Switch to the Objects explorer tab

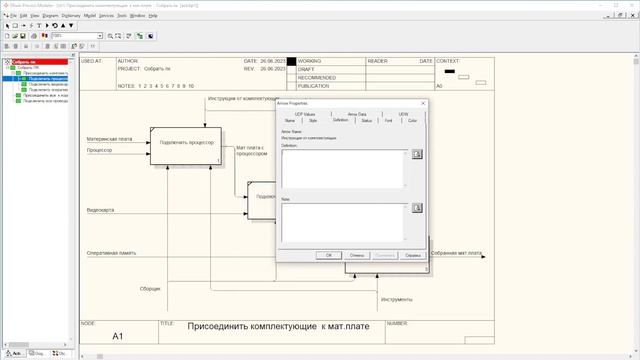60,353
